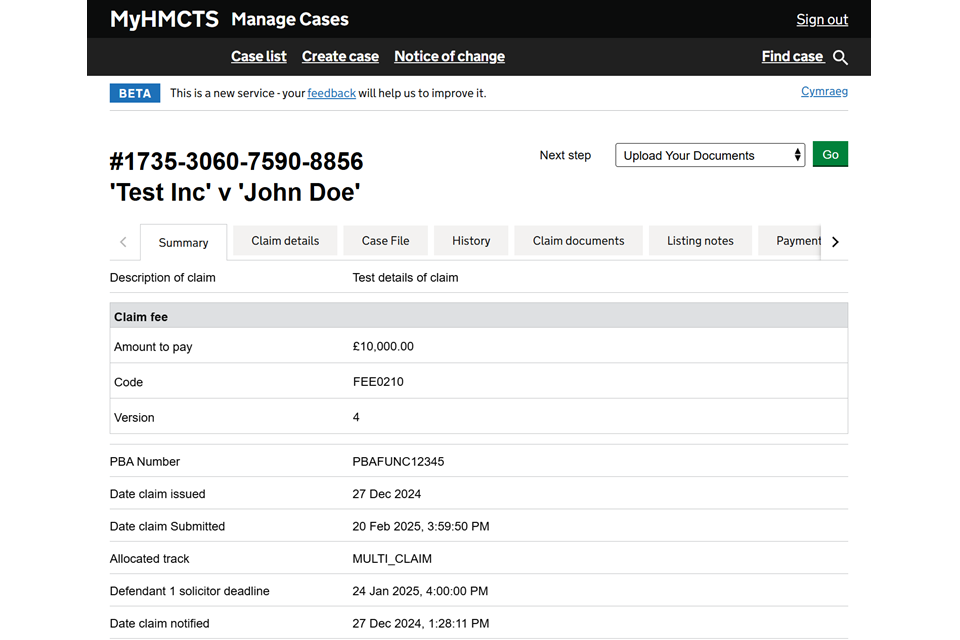
Task: Open the Next step dropdown
Action: coord(709,155)
